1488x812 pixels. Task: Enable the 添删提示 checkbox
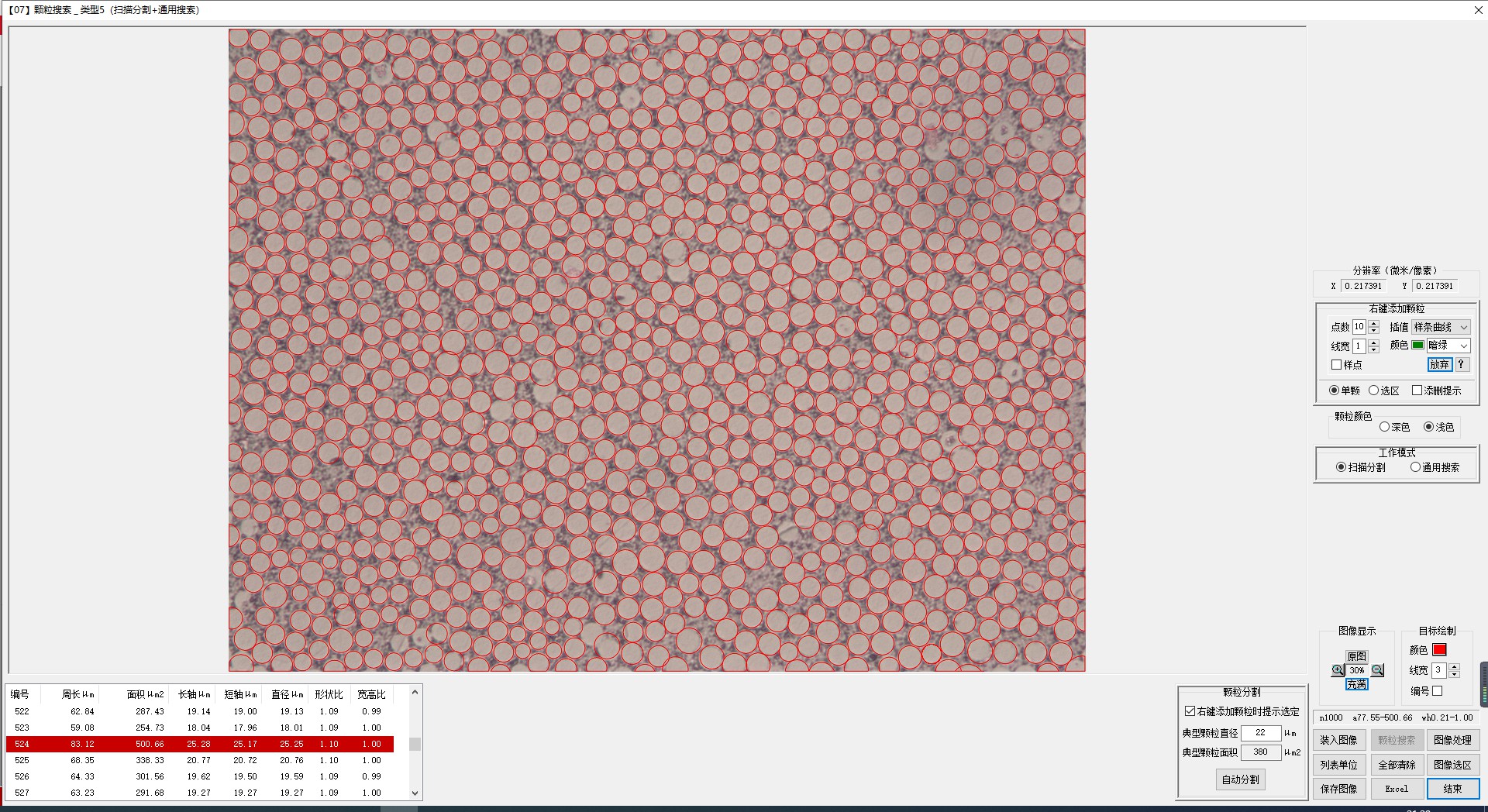(1417, 391)
